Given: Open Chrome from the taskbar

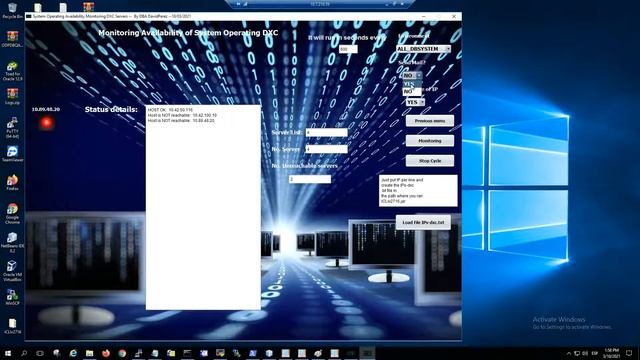Looking at the screenshot, I should click(x=122, y=353).
